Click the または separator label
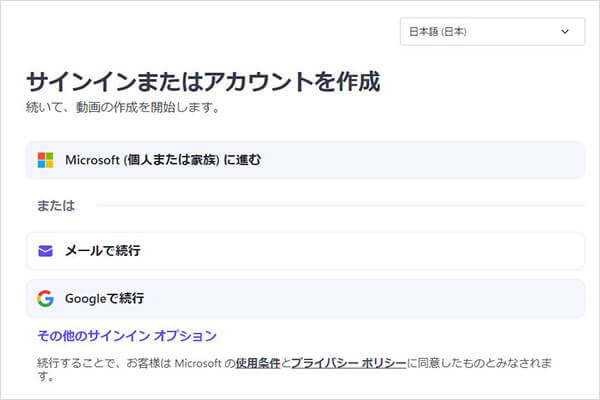 pyautogui.click(x=56, y=206)
